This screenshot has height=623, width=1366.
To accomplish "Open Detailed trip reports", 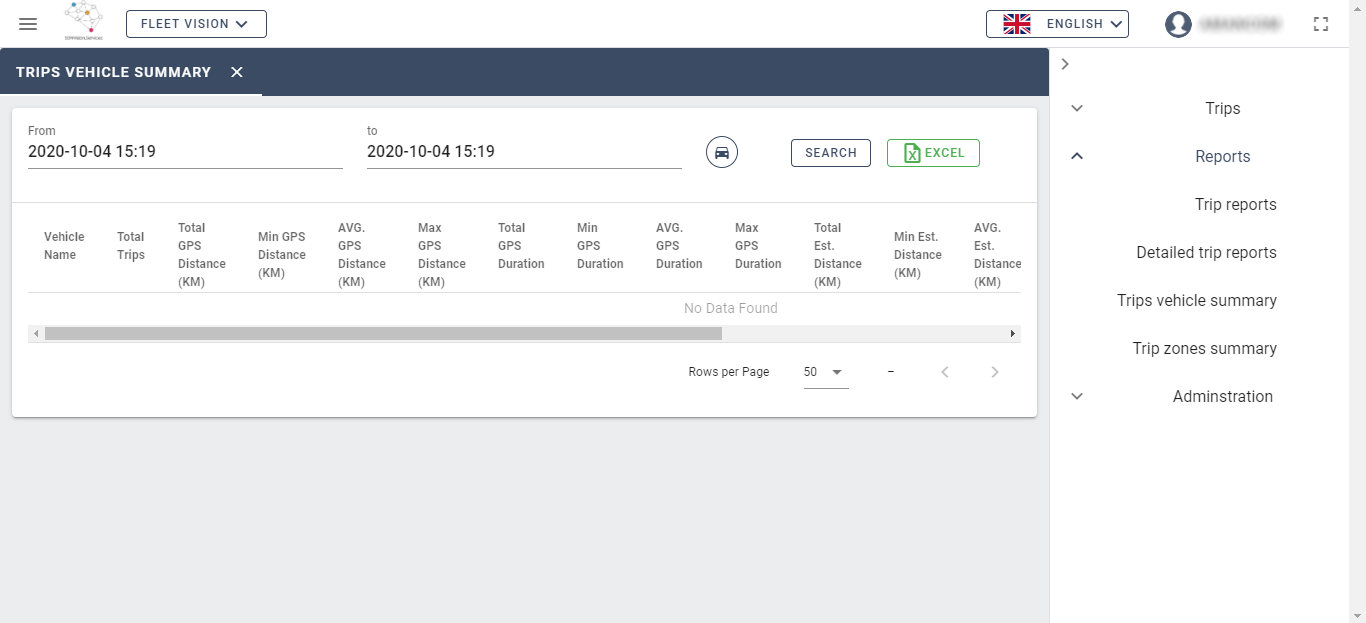I will pyautogui.click(x=1206, y=252).
